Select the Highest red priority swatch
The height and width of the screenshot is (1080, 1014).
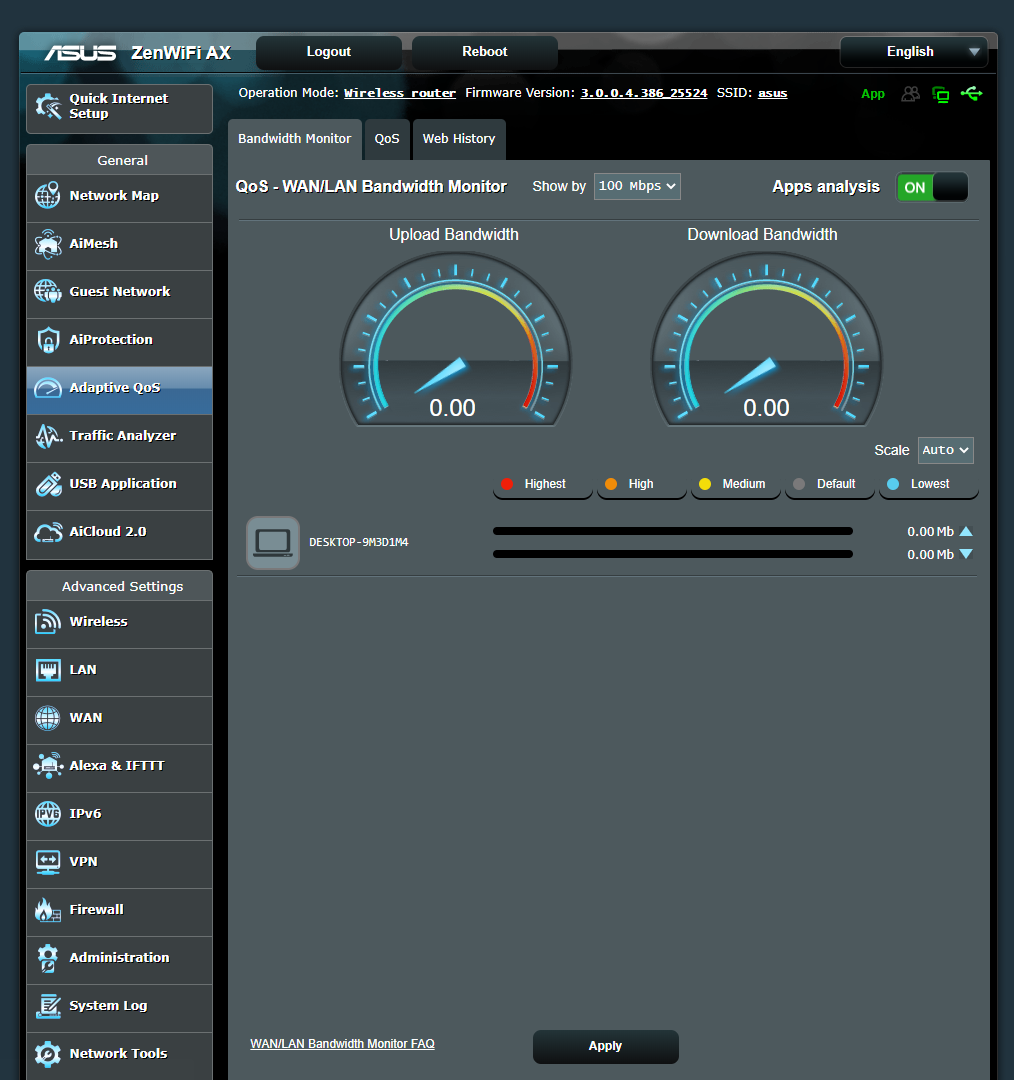click(x=507, y=484)
